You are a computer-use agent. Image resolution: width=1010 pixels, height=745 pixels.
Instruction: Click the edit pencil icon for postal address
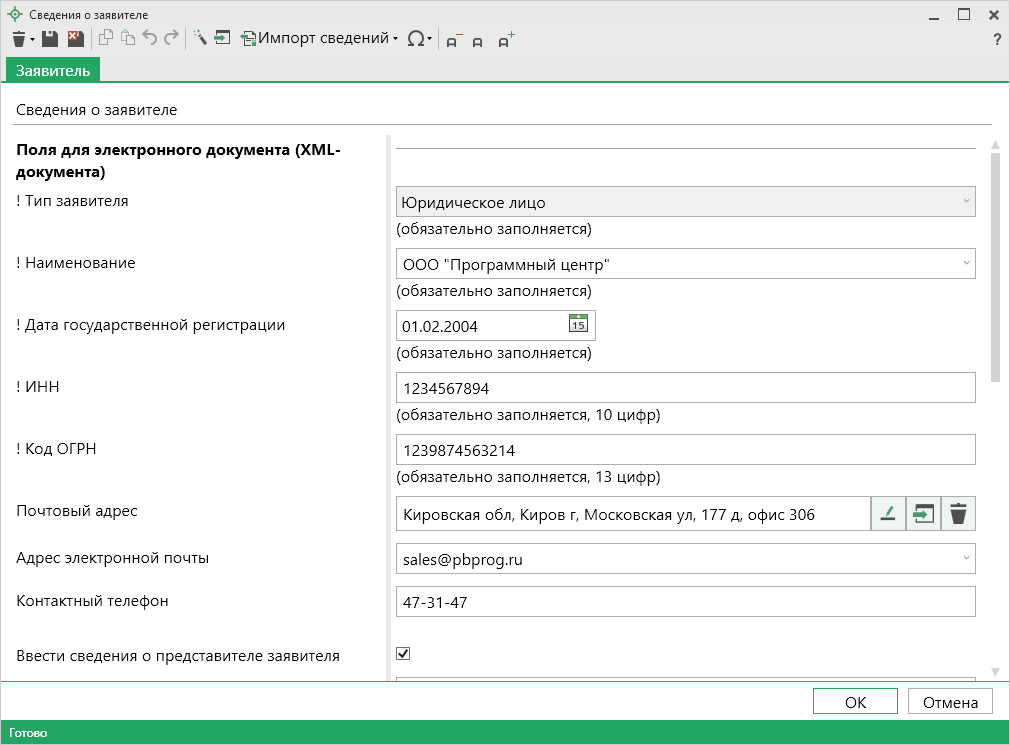point(887,514)
